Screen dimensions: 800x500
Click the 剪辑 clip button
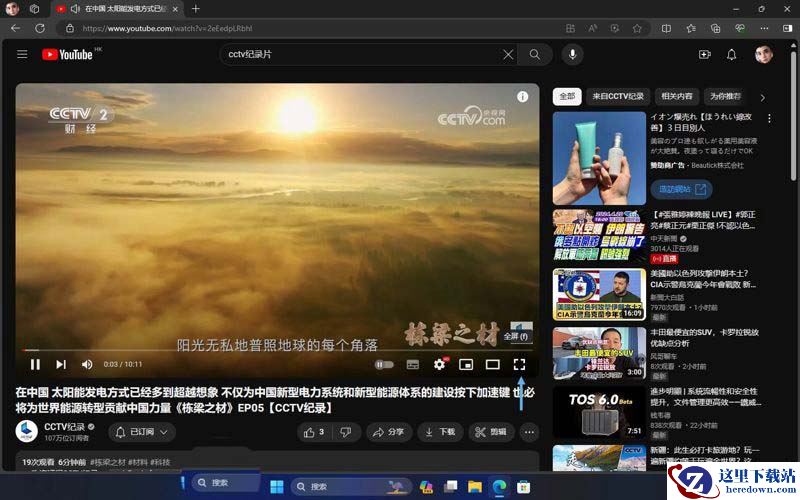pos(491,432)
